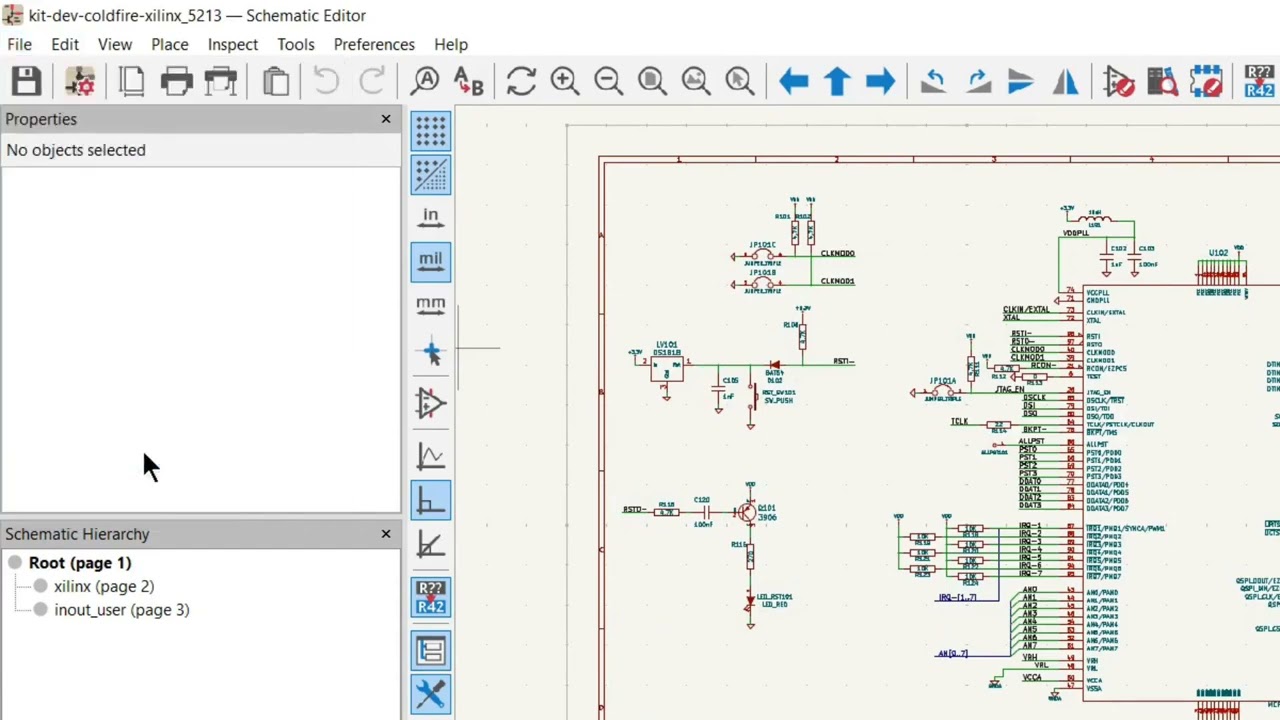Switch units to millimeters
This screenshot has width=1280, height=720.
click(431, 305)
